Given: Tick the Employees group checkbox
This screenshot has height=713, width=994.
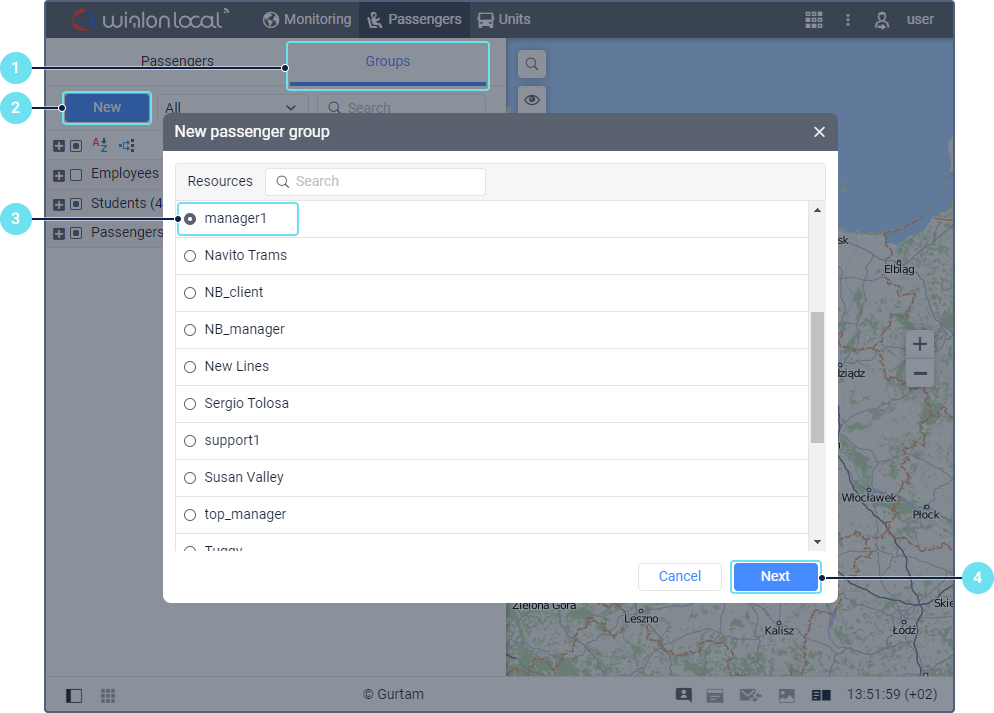Looking at the screenshot, I should (x=76, y=175).
